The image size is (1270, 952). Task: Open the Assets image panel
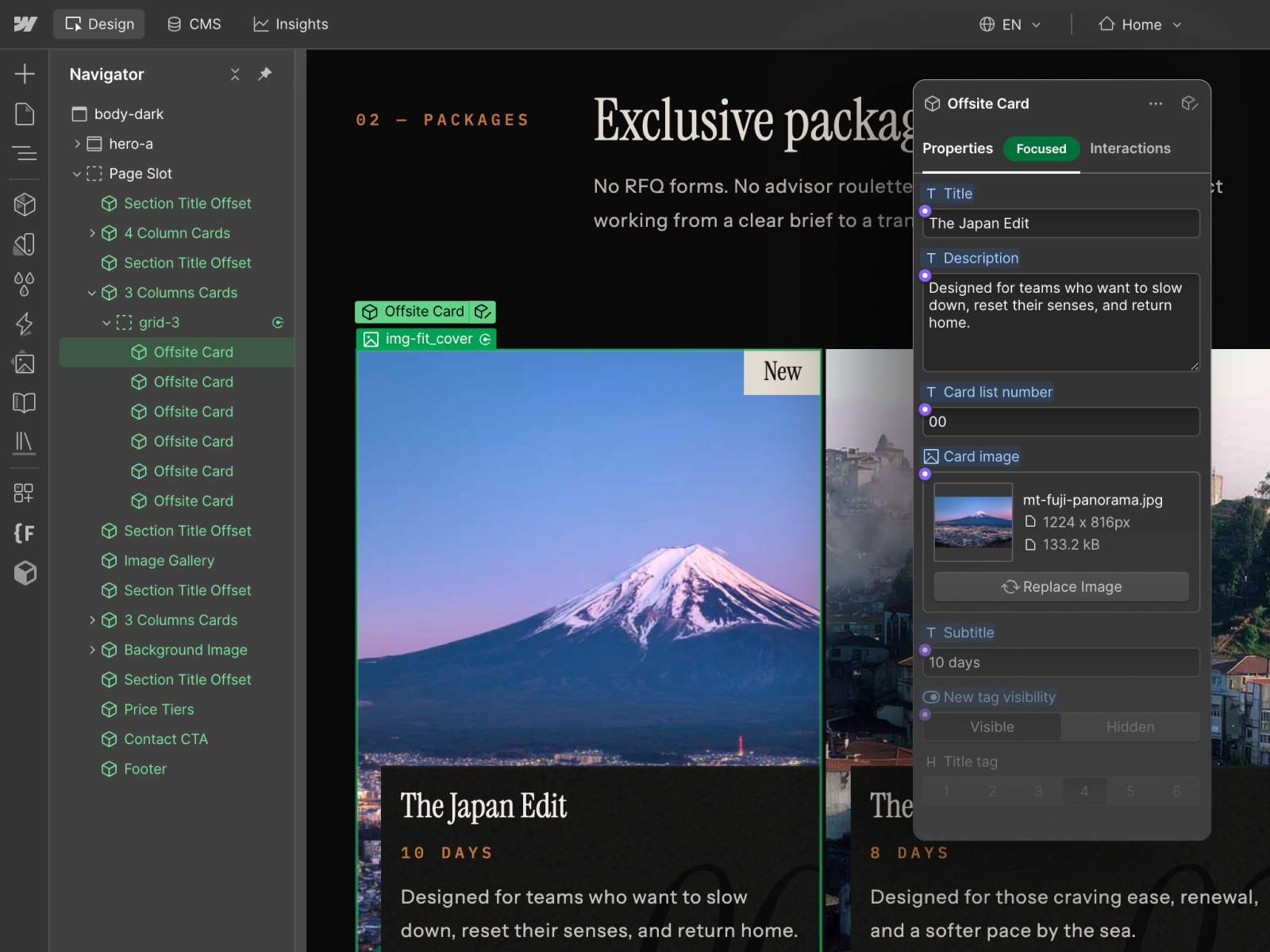[25, 363]
